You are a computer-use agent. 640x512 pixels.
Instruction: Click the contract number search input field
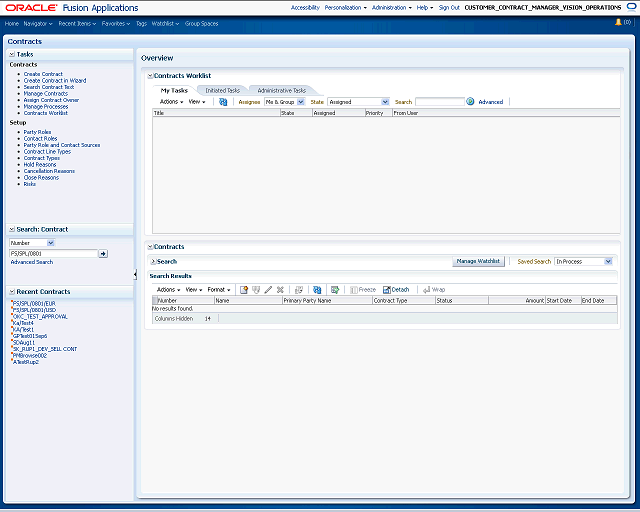click(x=53, y=254)
